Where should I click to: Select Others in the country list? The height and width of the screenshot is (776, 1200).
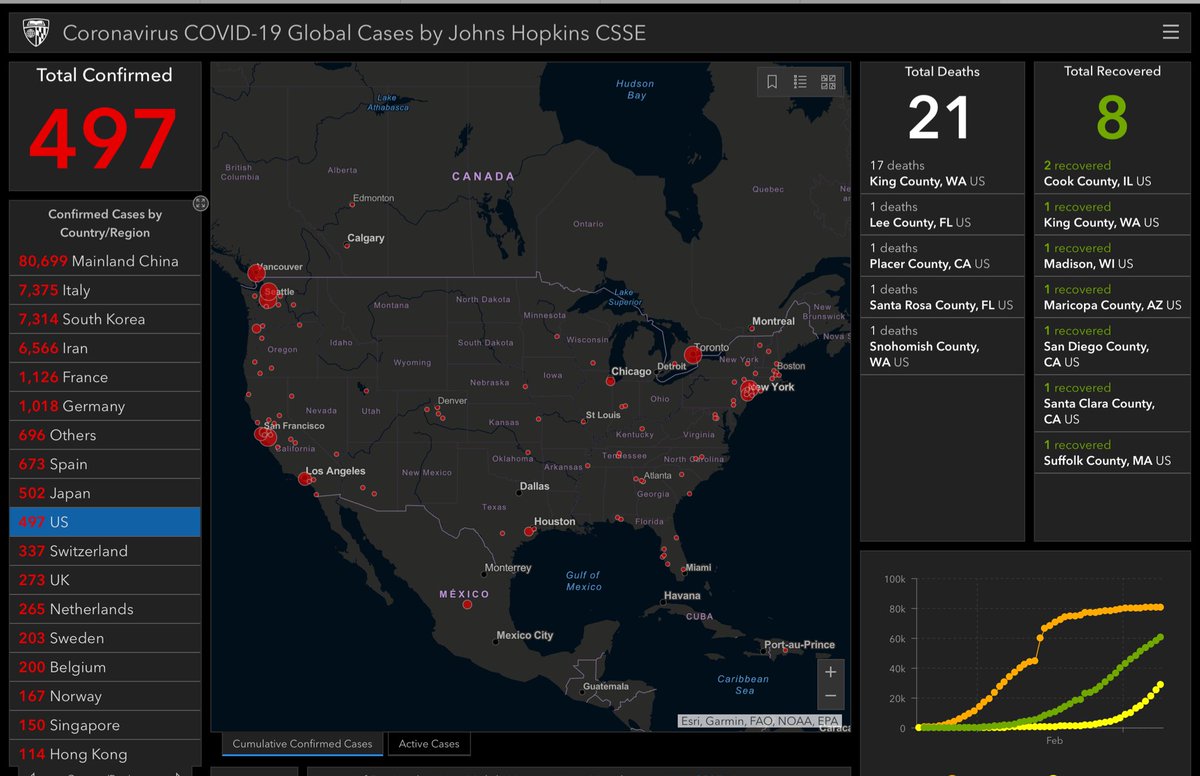[105, 435]
